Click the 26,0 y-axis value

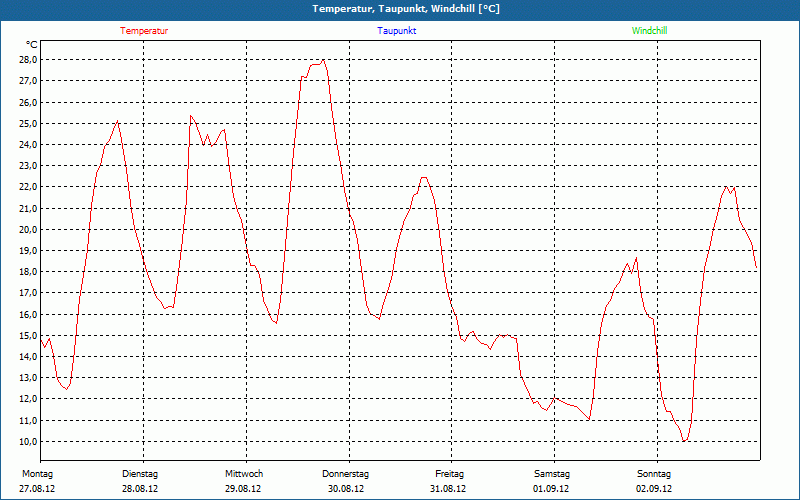pyautogui.click(x=29, y=103)
